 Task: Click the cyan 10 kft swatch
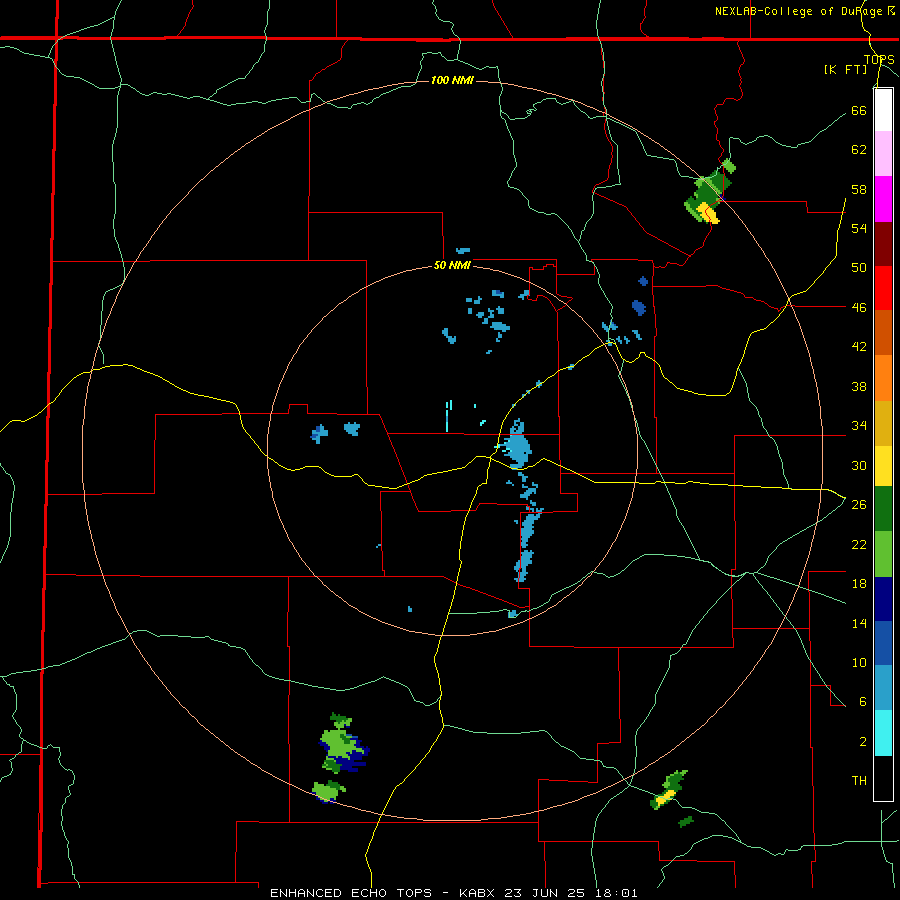[883, 733]
